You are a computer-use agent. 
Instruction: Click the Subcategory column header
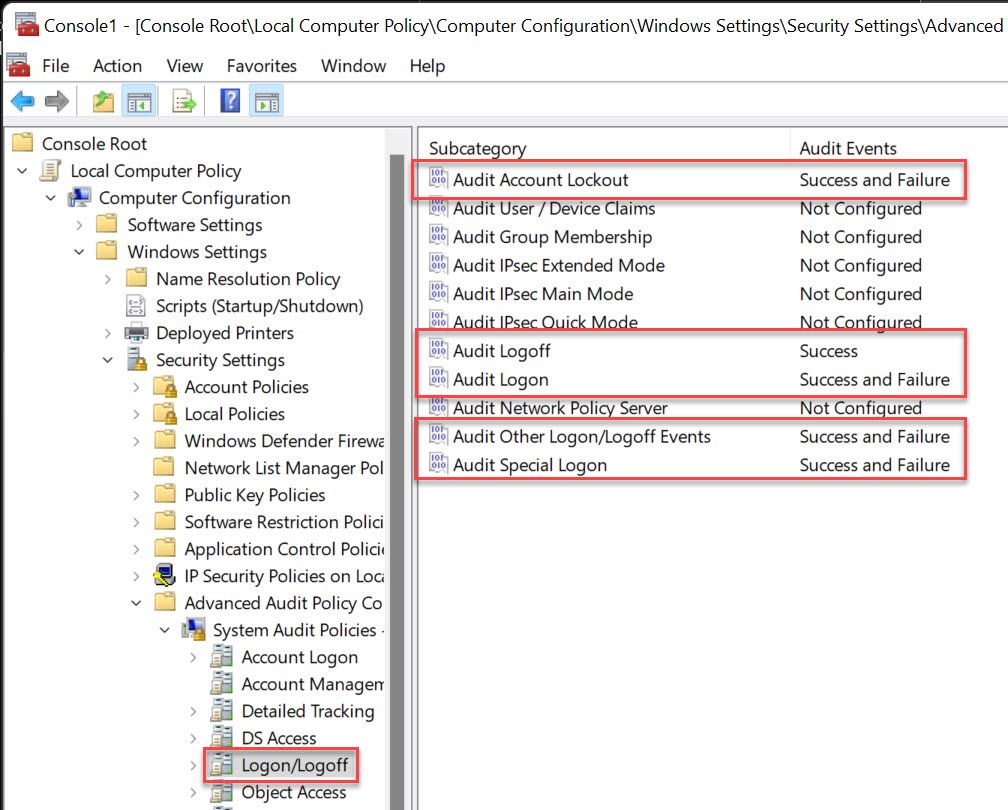pyautogui.click(x=477, y=148)
